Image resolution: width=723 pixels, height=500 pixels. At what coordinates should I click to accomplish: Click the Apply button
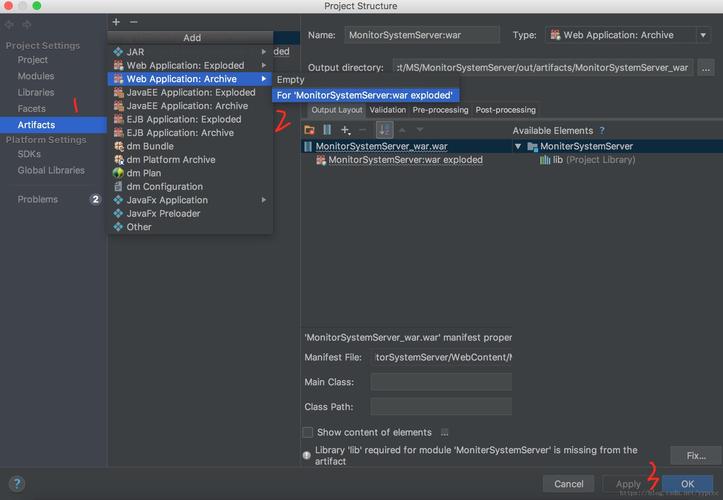(628, 484)
